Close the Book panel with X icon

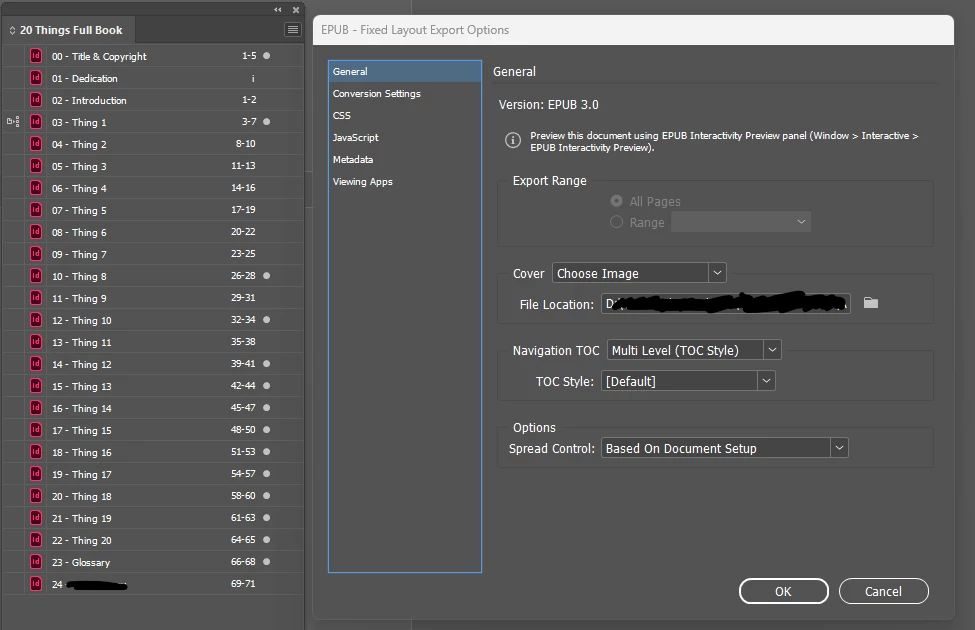[x=296, y=9]
